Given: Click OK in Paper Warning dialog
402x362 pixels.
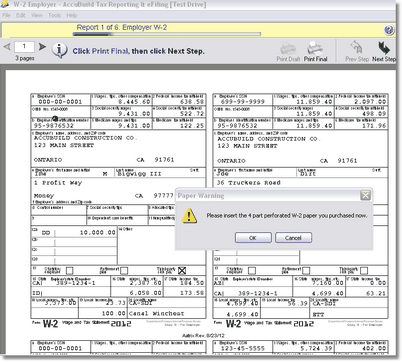Looking at the screenshot, I should click(x=253, y=238).
